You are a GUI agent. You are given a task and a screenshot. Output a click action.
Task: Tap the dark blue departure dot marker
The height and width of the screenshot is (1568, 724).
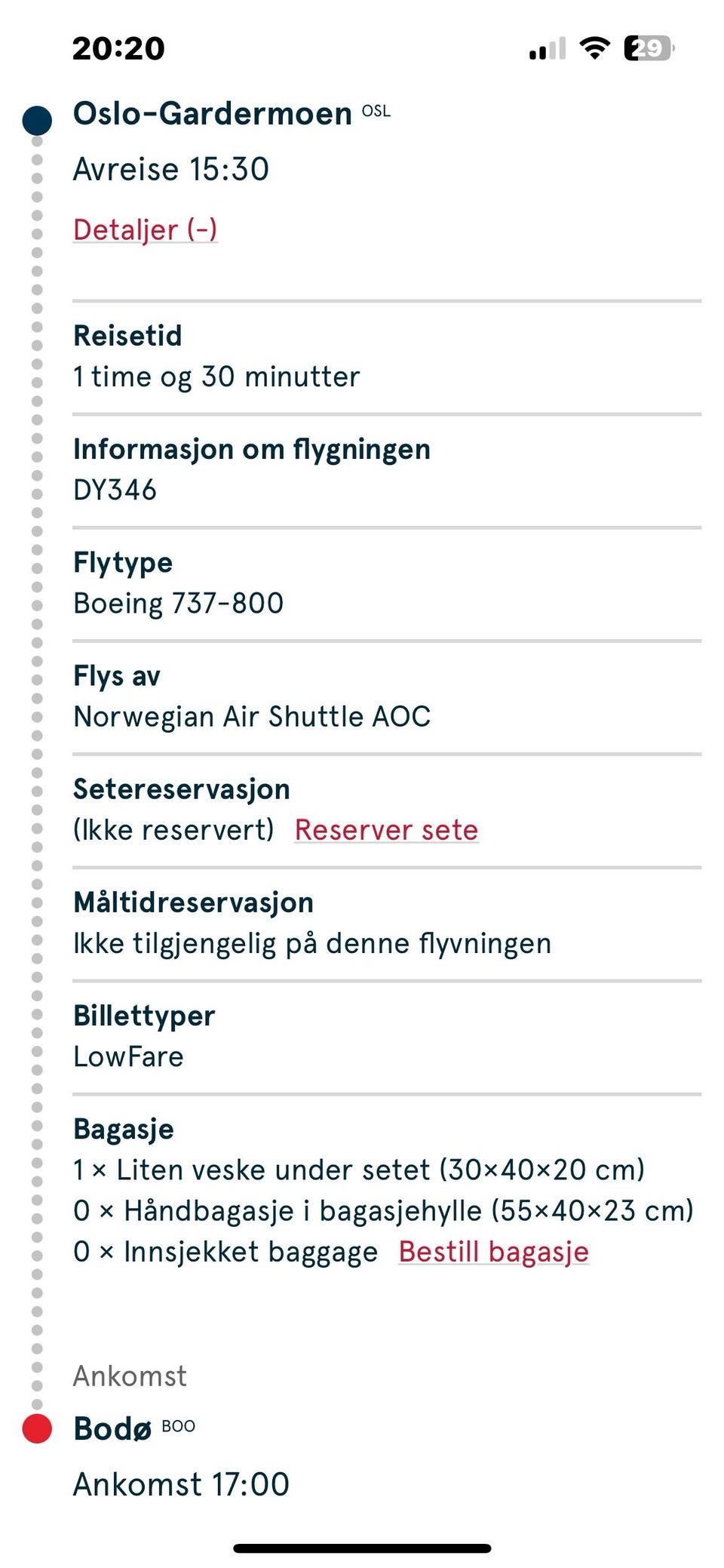pyautogui.click(x=37, y=121)
